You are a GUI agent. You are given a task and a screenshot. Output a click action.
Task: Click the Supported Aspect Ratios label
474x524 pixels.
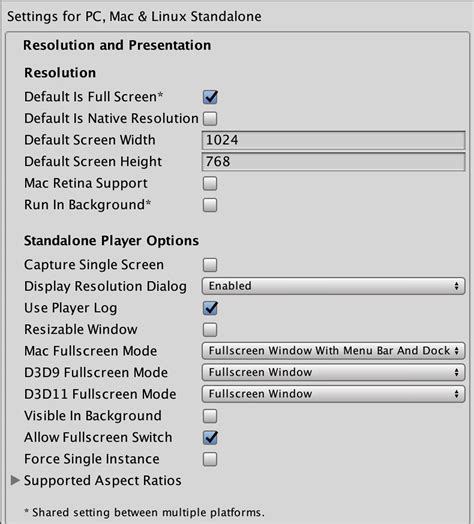point(103,481)
